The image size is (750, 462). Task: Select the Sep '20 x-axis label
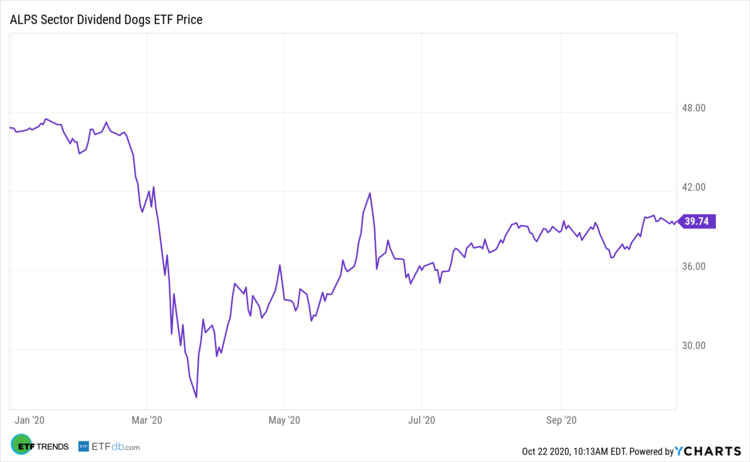click(562, 420)
